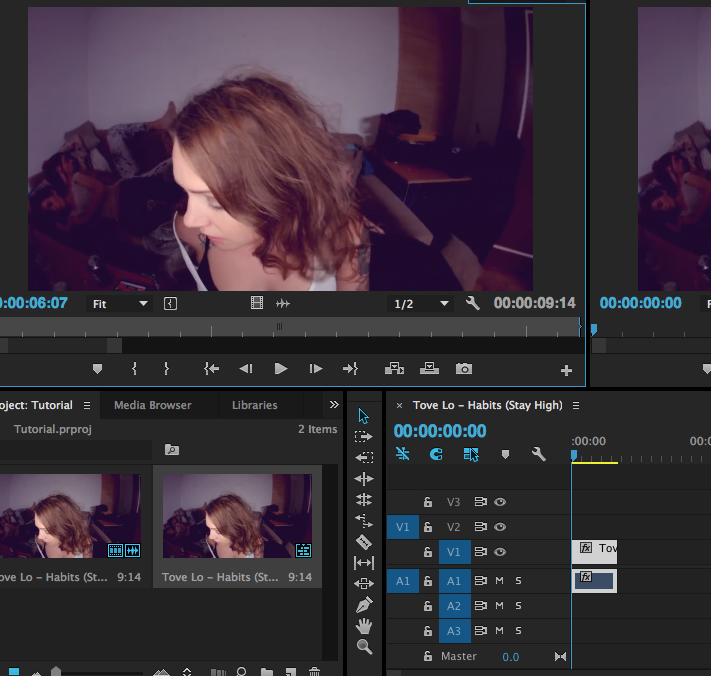The image size is (711, 676).
Task: Select the Slip tool
Action: pos(364,563)
